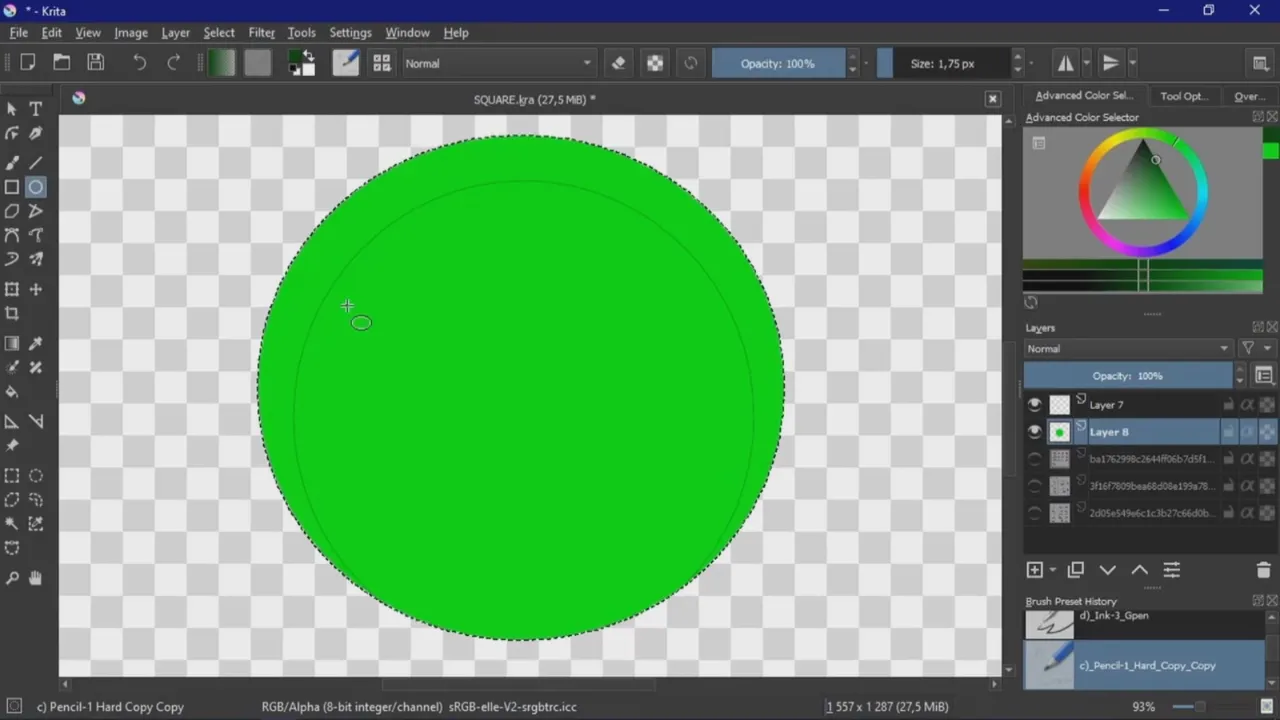
Task: Select the Gradient tool in toolbox
Action: click(x=12, y=343)
